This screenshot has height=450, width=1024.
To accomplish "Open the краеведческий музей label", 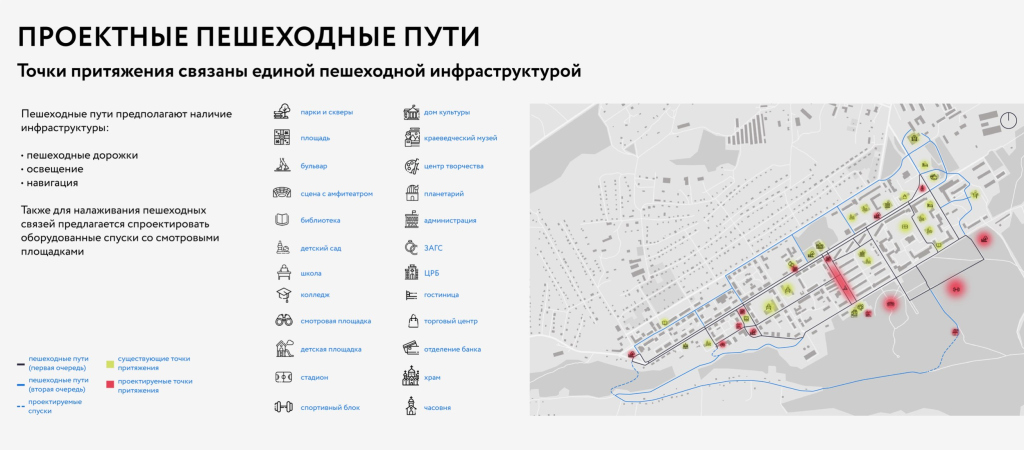I will [460, 138].
